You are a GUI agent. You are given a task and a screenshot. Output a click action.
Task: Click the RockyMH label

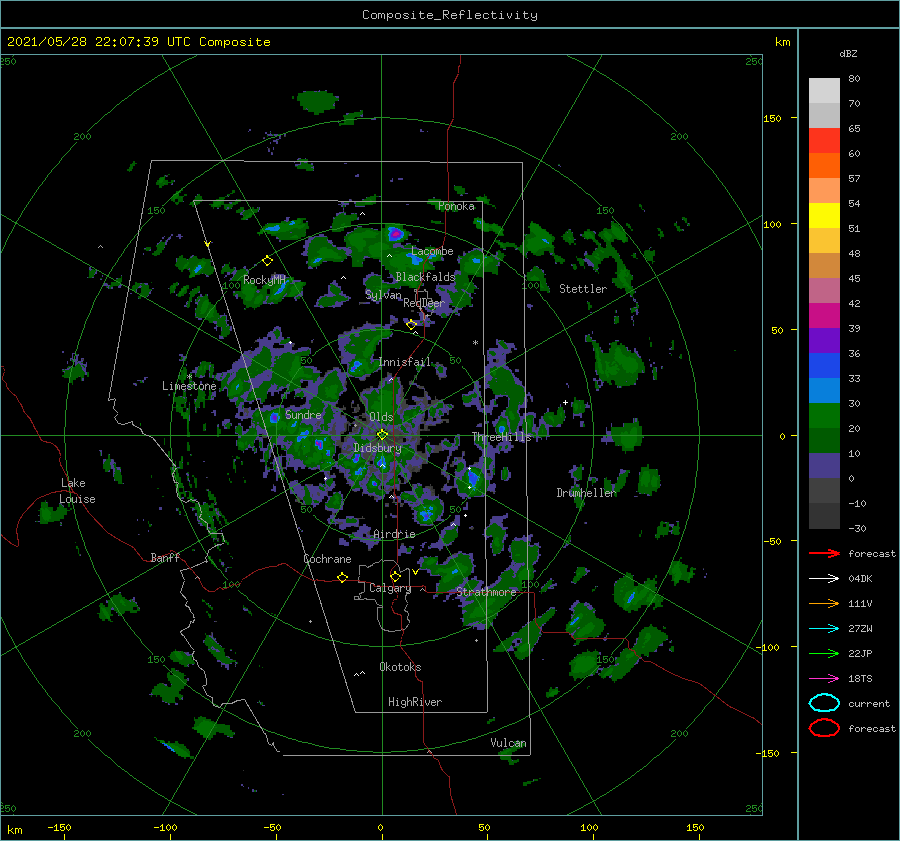[x=264, y=280]
